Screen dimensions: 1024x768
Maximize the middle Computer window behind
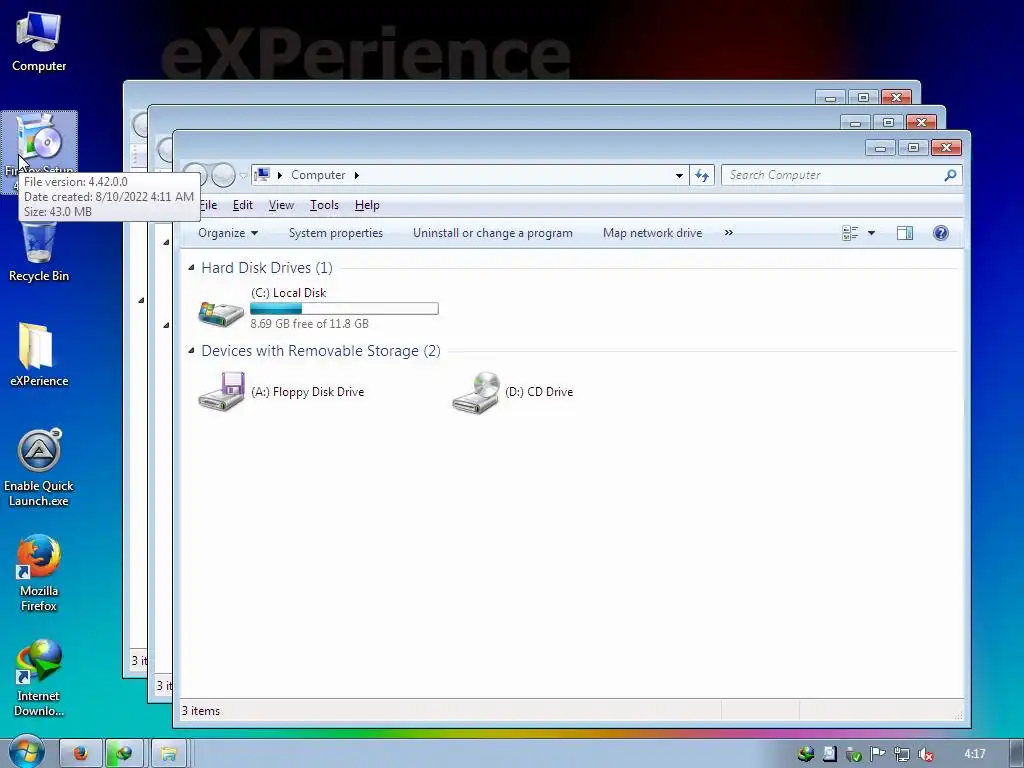tap(888, 122)
